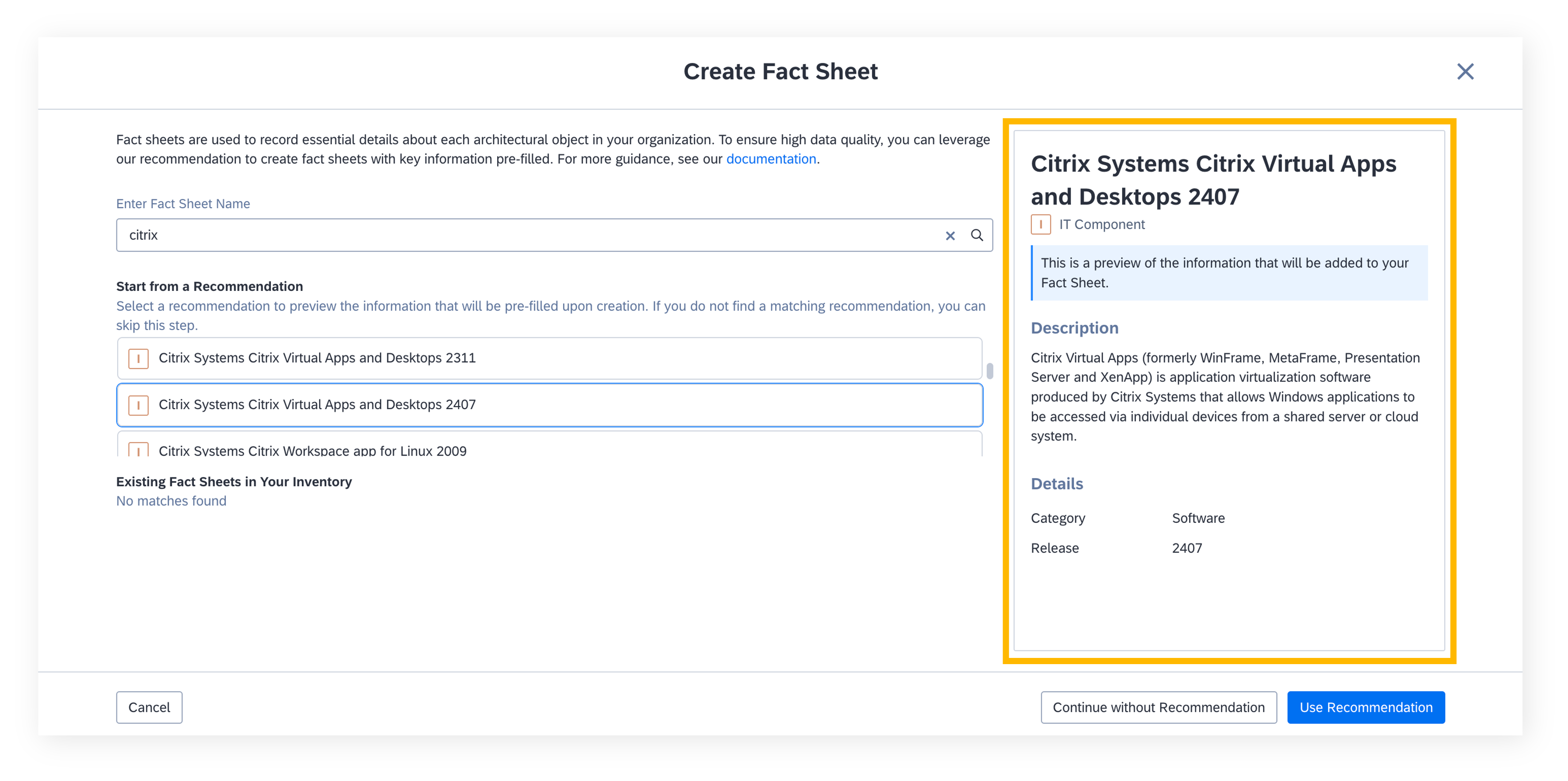
Task: Open the documentation link
Action: click(x=771, y=159)
